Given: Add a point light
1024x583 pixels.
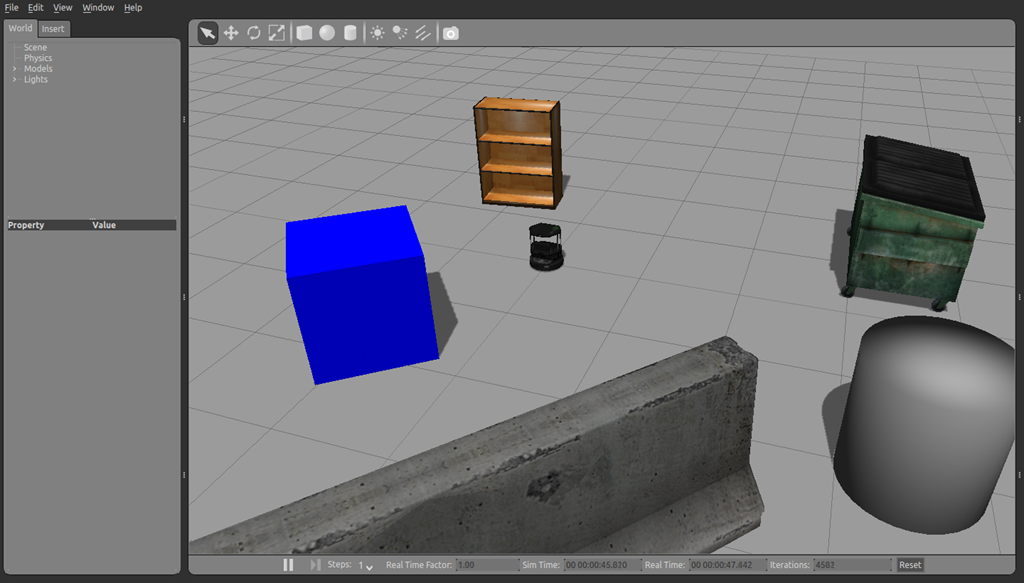Looking at the screenshot, I should [x=377, y=33].
